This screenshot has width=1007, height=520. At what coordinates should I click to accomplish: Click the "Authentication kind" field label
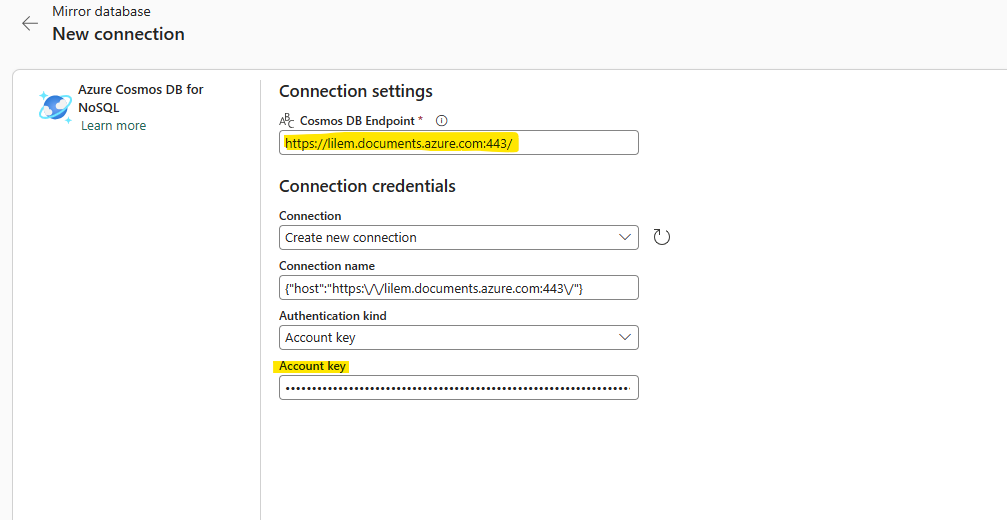(333, 316)
